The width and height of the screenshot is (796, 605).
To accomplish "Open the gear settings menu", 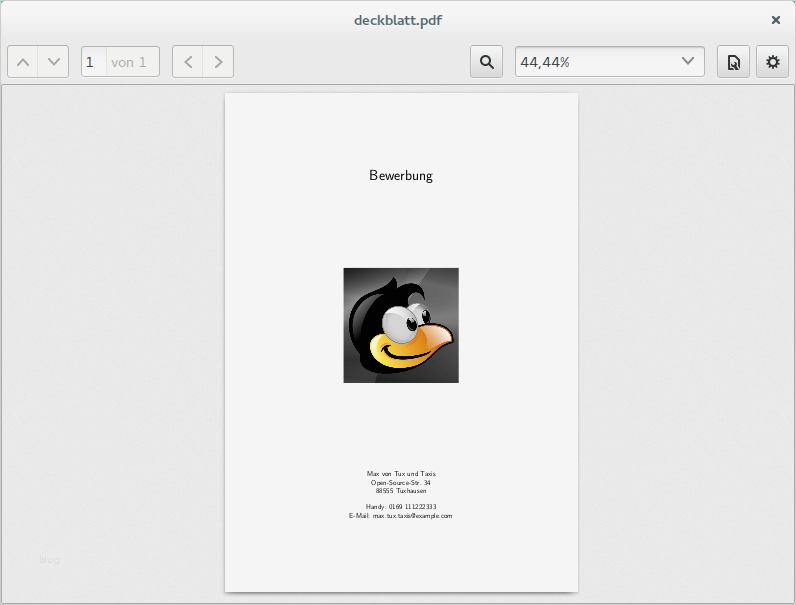I will pyautogui.click(x=773, y=62).
